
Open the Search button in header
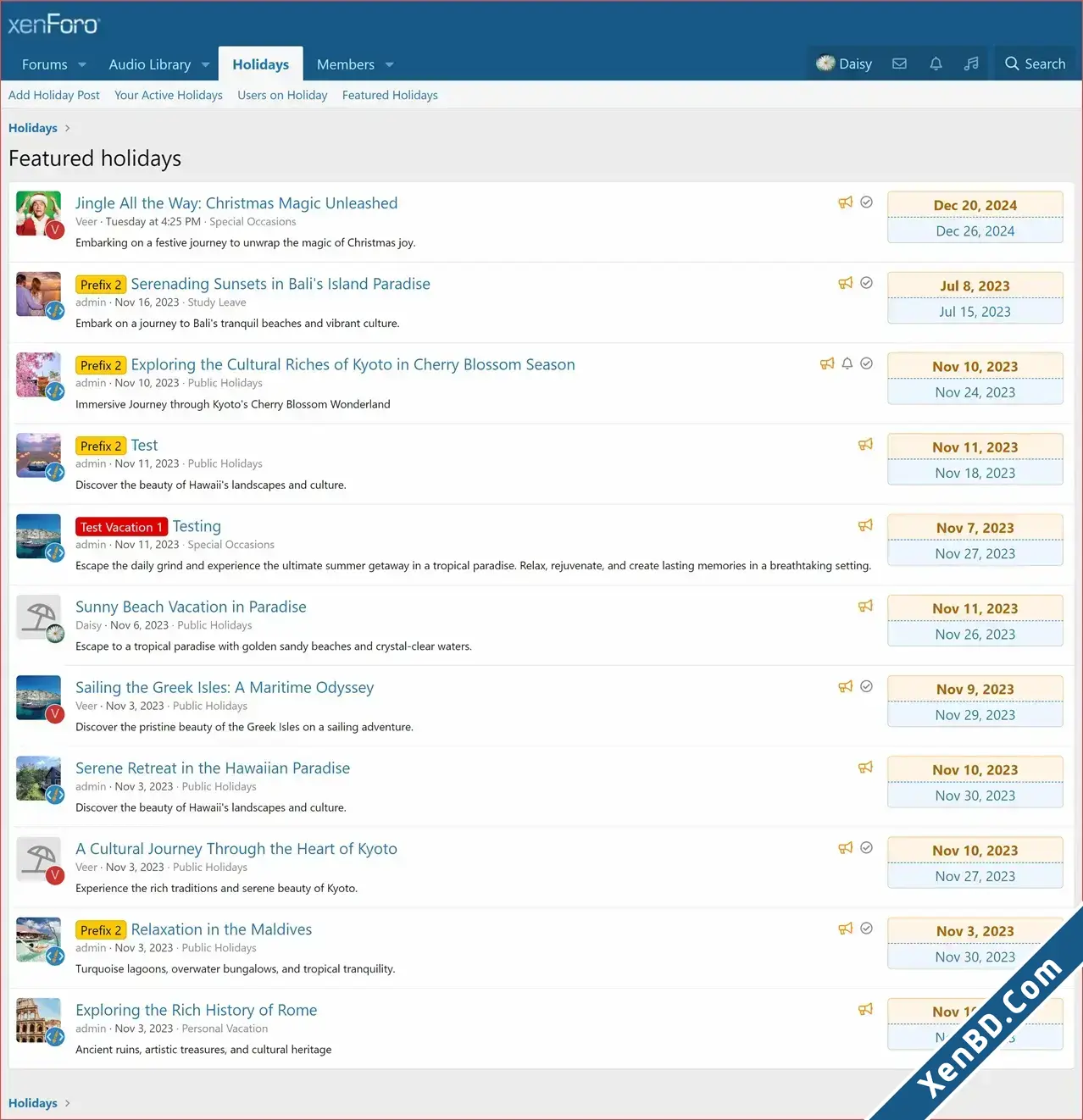1035,64
